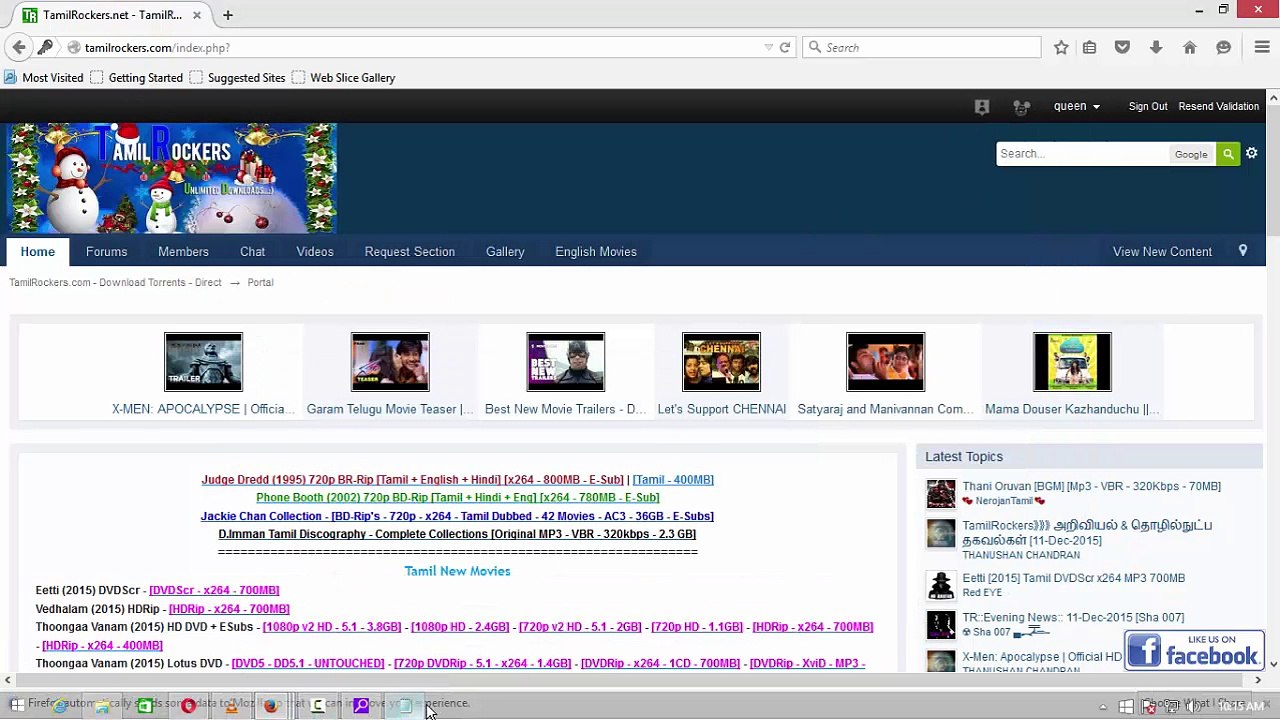The width and height of the screenshot is (1280, 720).
Task: Open the Garam Telugu Movie Teaser thumbnail
Action: point(390,362)
